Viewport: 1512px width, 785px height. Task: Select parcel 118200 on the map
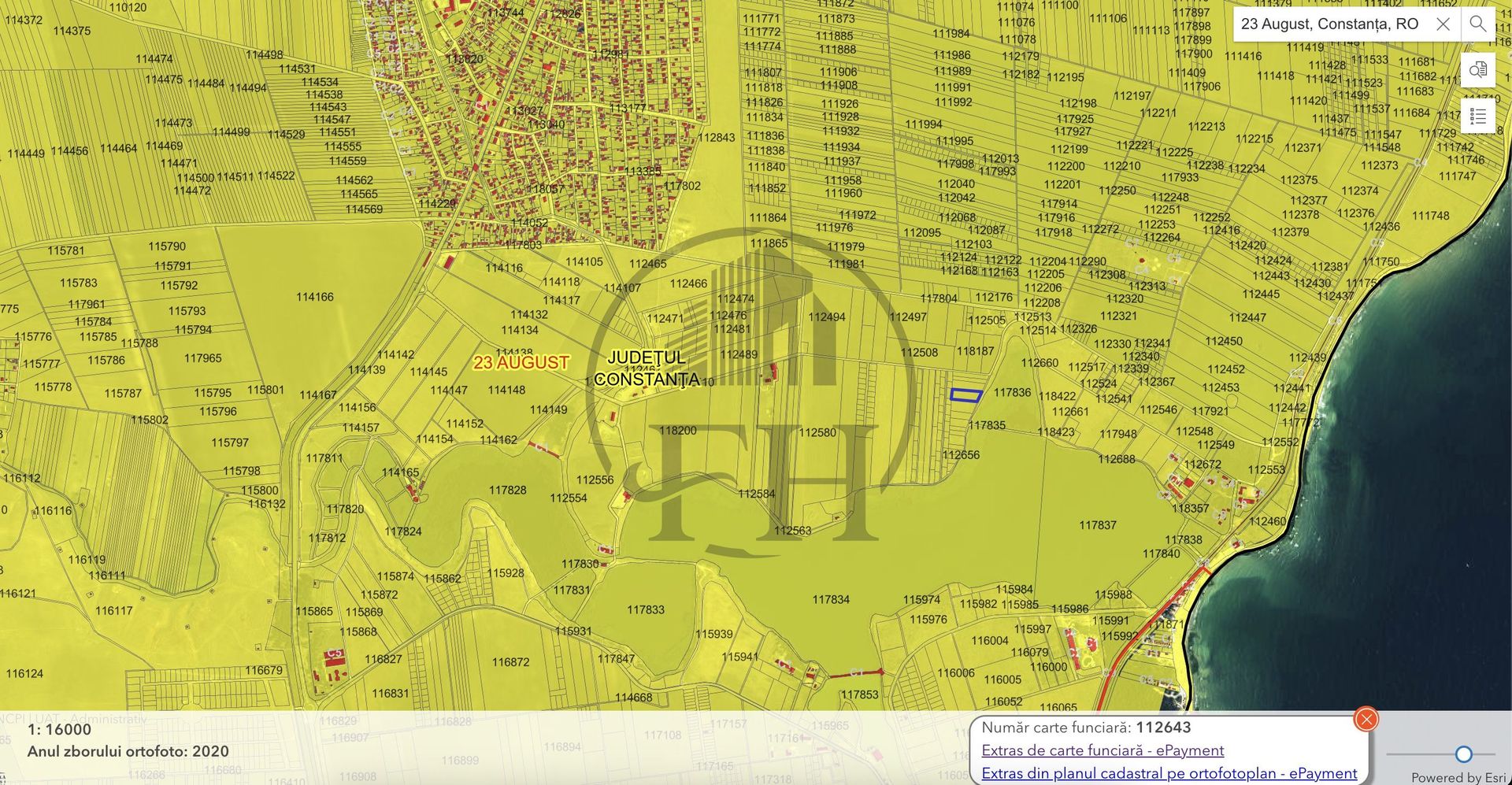677,431
